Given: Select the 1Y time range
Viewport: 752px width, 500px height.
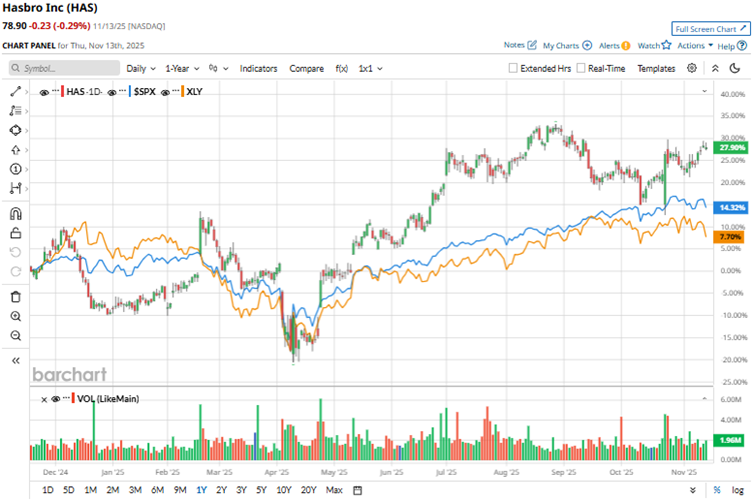Looking at the screenshot, I should 201,490.
